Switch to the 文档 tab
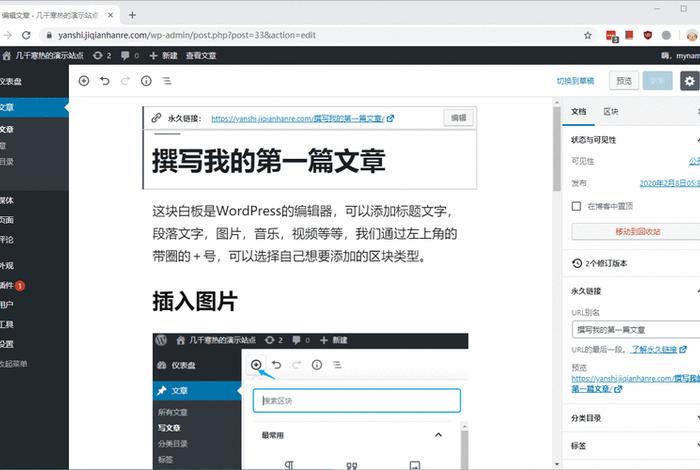 [x=579, y=112]
